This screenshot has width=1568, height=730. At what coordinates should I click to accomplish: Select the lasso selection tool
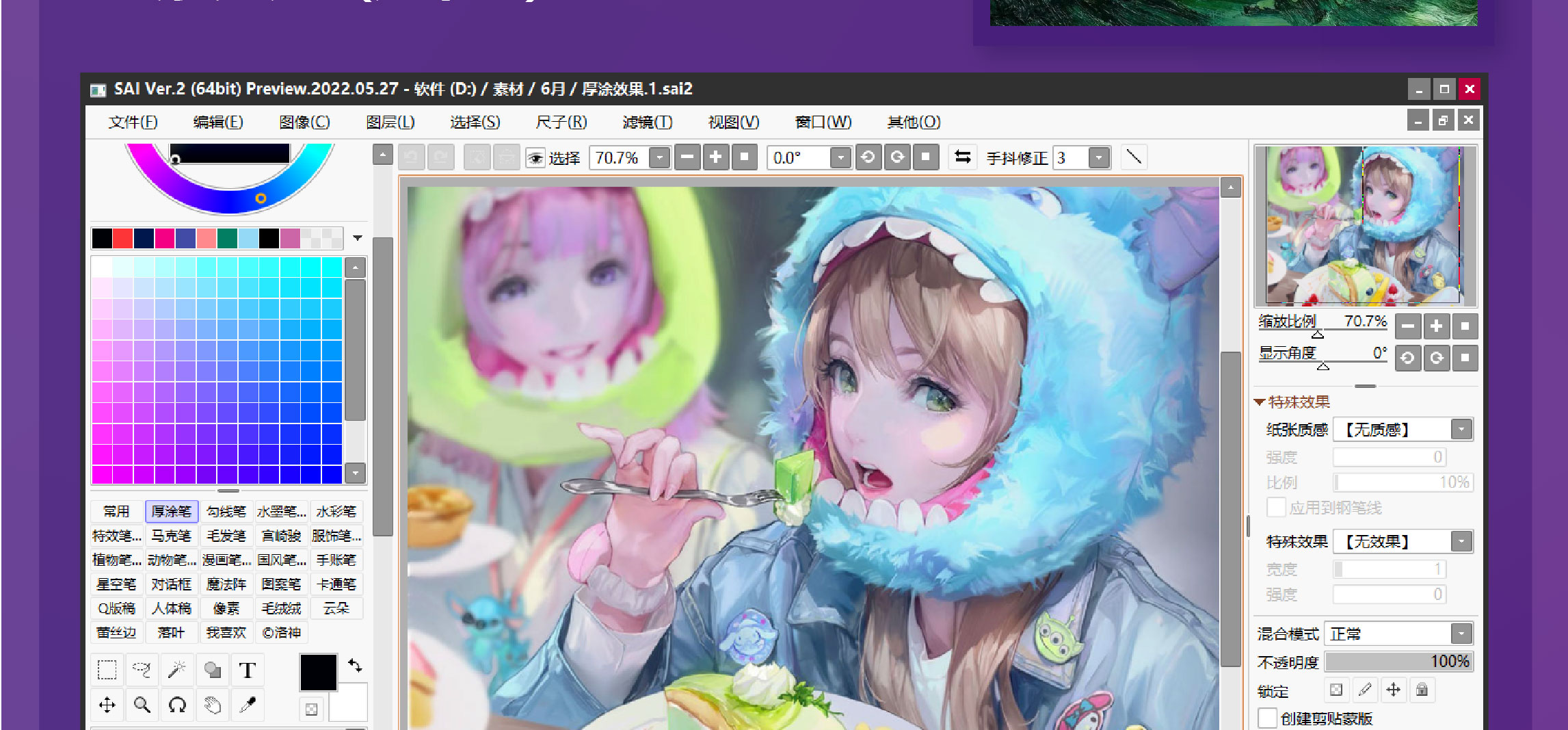pyautogui.click(x=142, y=670)
